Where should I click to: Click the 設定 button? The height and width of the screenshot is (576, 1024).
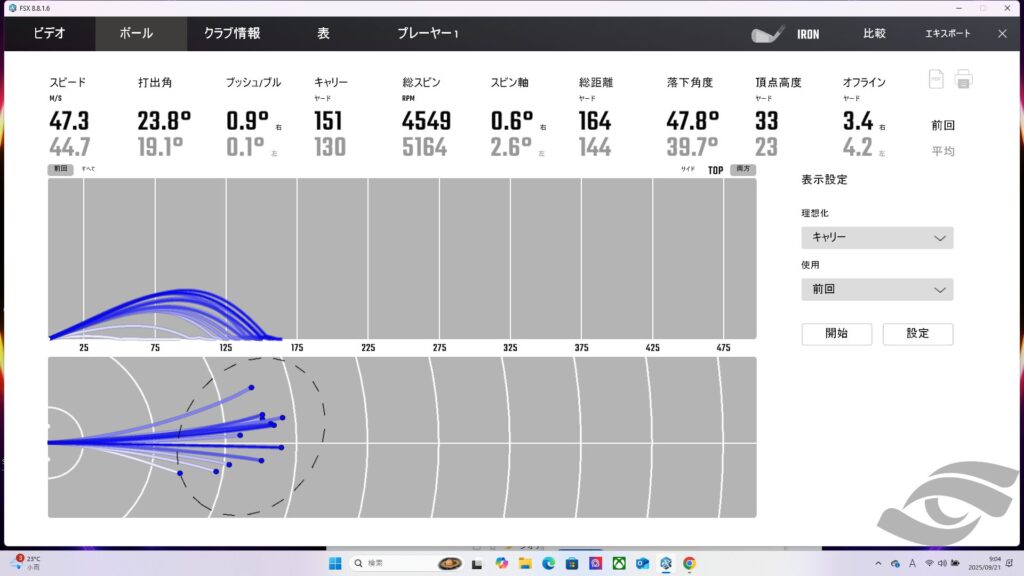tap(917, 334)
